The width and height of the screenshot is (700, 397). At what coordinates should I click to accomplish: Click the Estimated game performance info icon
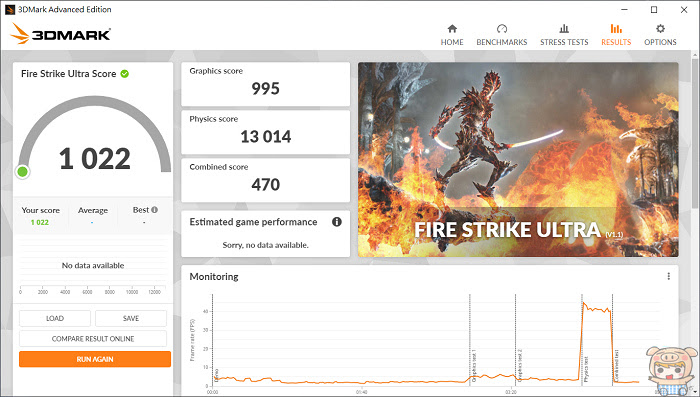(337, 221)
